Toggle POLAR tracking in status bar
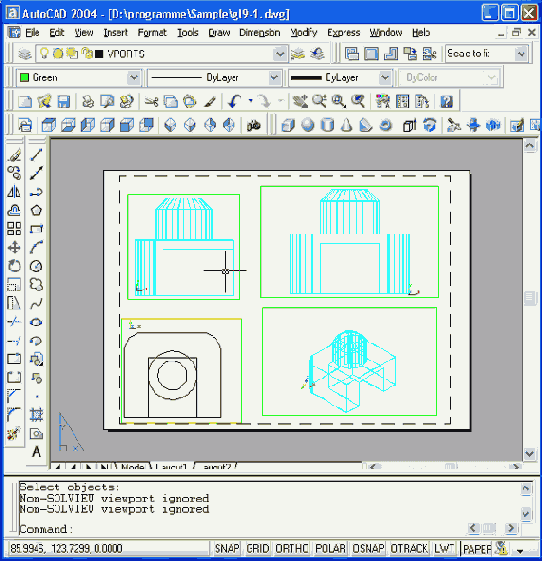The width and height of the screenshot is (542, 561). 330,548
